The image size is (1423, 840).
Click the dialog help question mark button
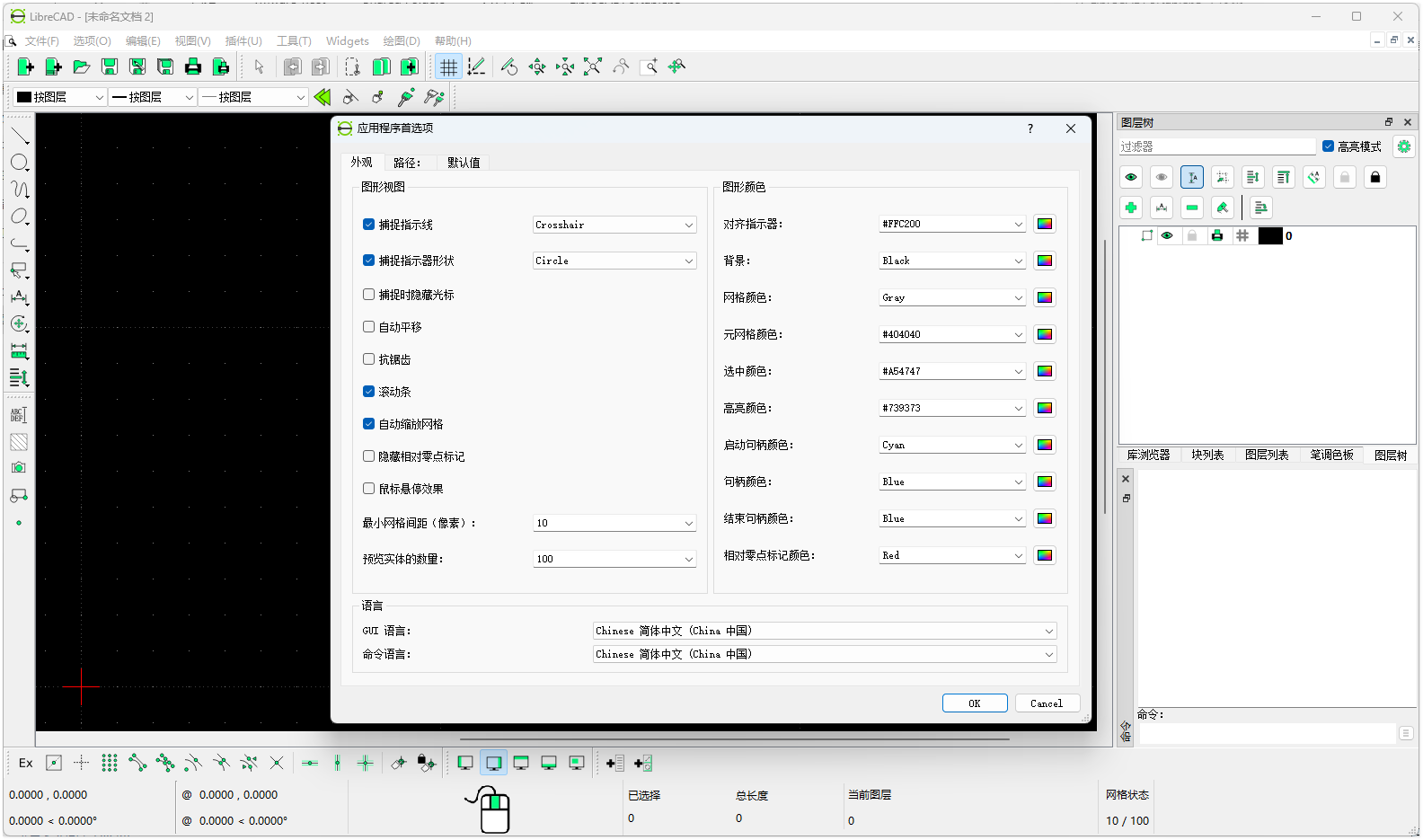coord(1030,128)
